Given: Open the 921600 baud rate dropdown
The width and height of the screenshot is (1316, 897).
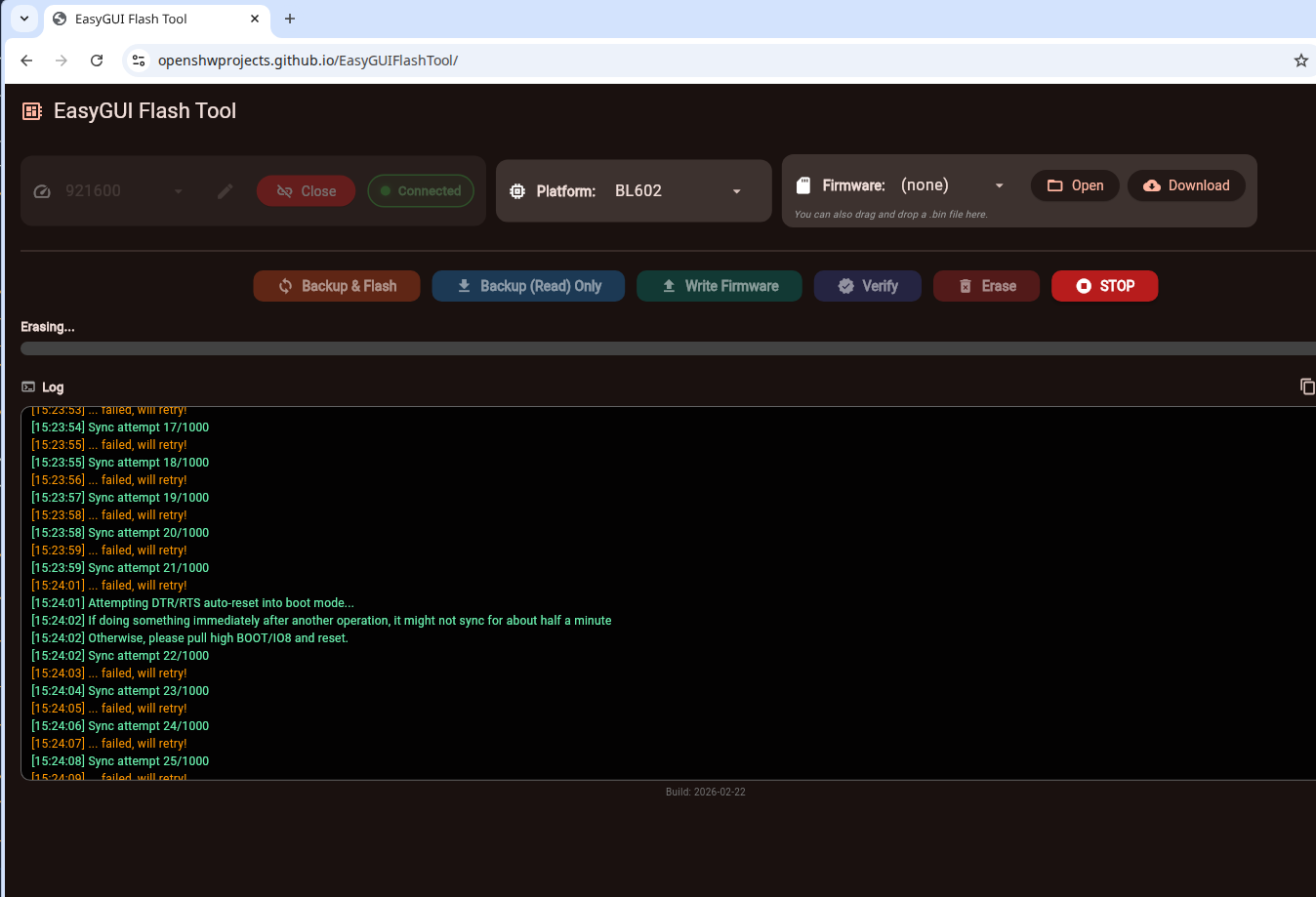Looking at the screenshot, I should (x=125, y=191).
